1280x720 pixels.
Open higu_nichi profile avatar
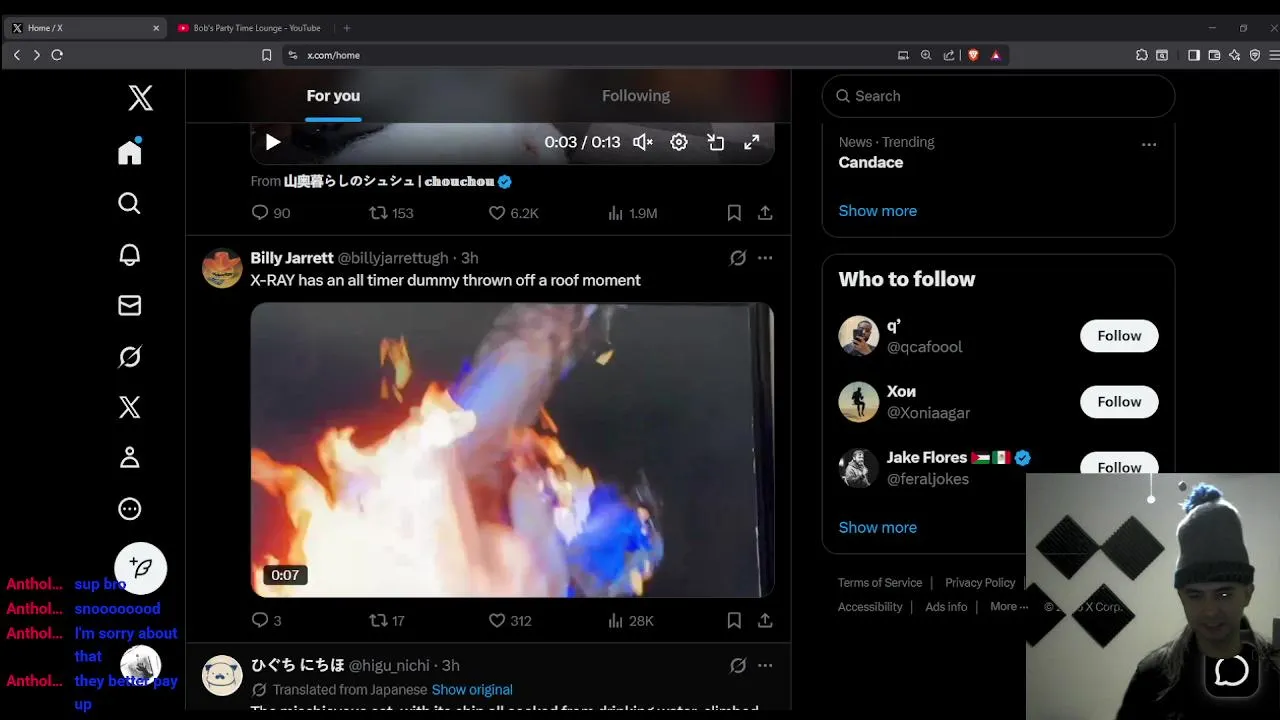[x=222, y=676]
